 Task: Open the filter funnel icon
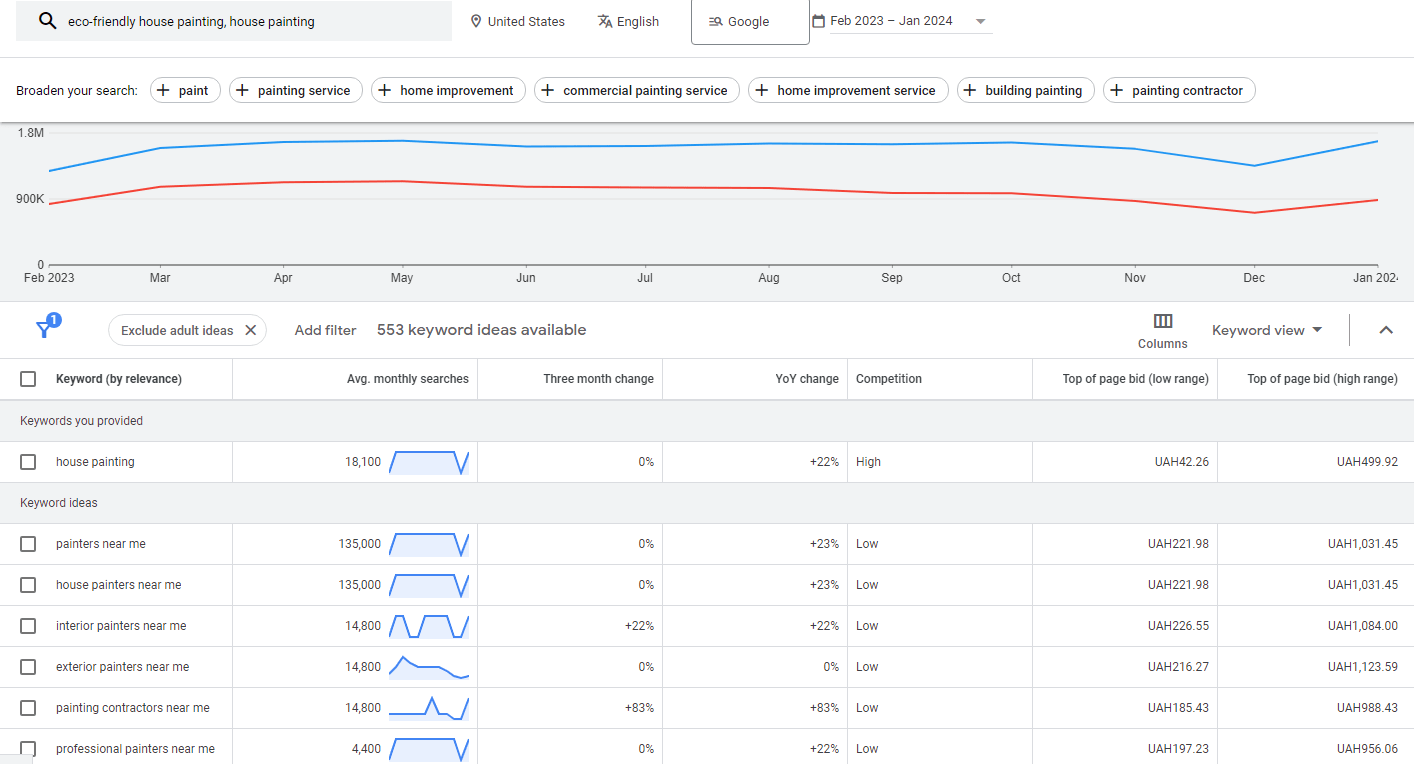[x=44, y=329]
